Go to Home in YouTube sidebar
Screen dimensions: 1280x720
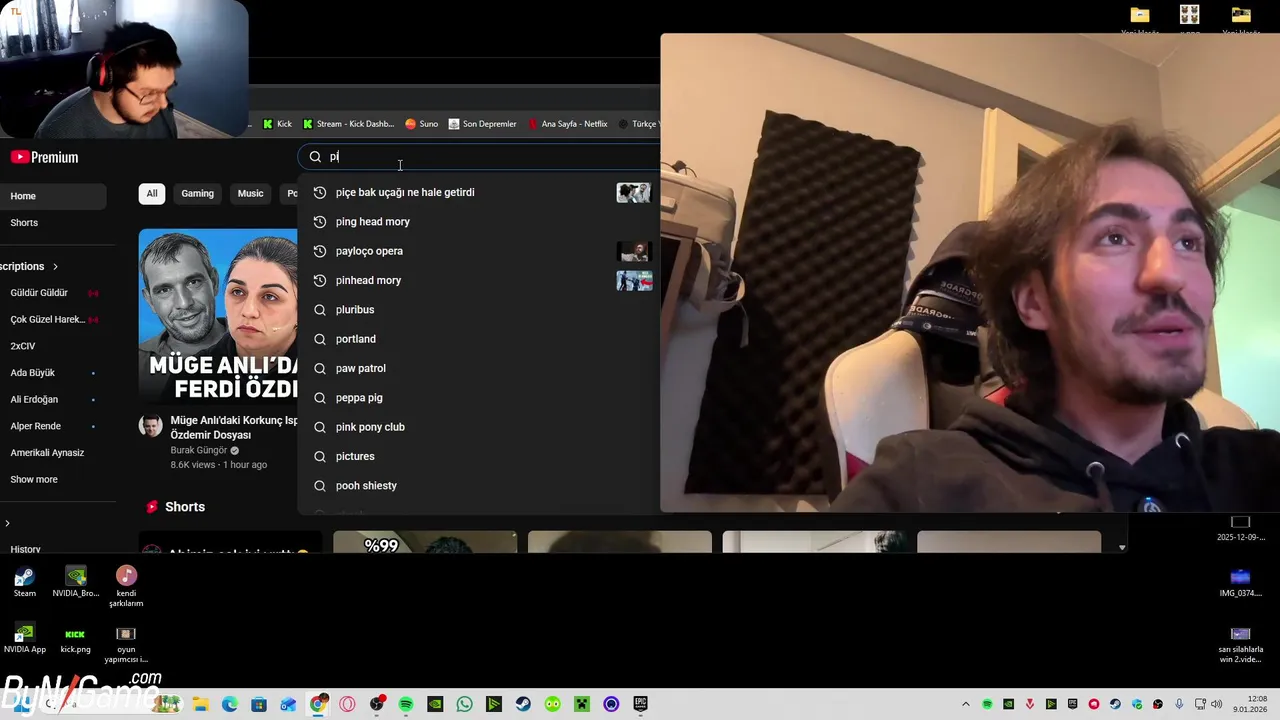(53, 196)
